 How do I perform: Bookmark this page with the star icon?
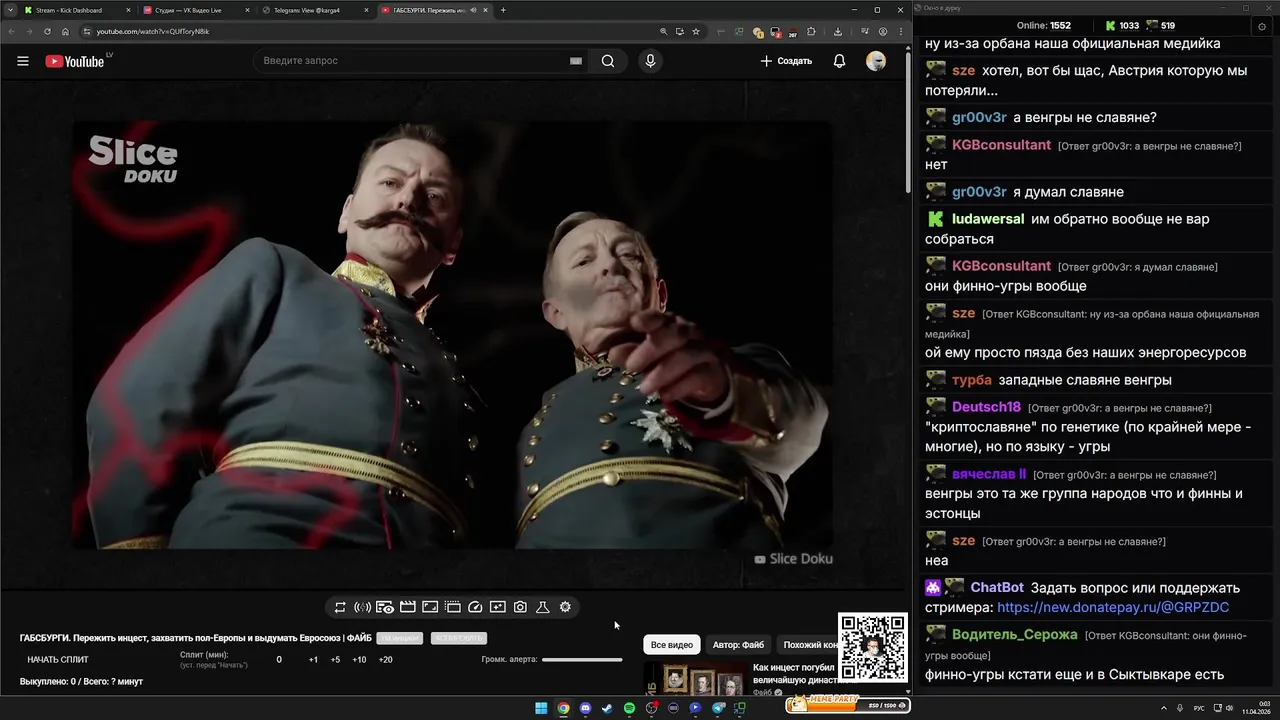[696, 31]
